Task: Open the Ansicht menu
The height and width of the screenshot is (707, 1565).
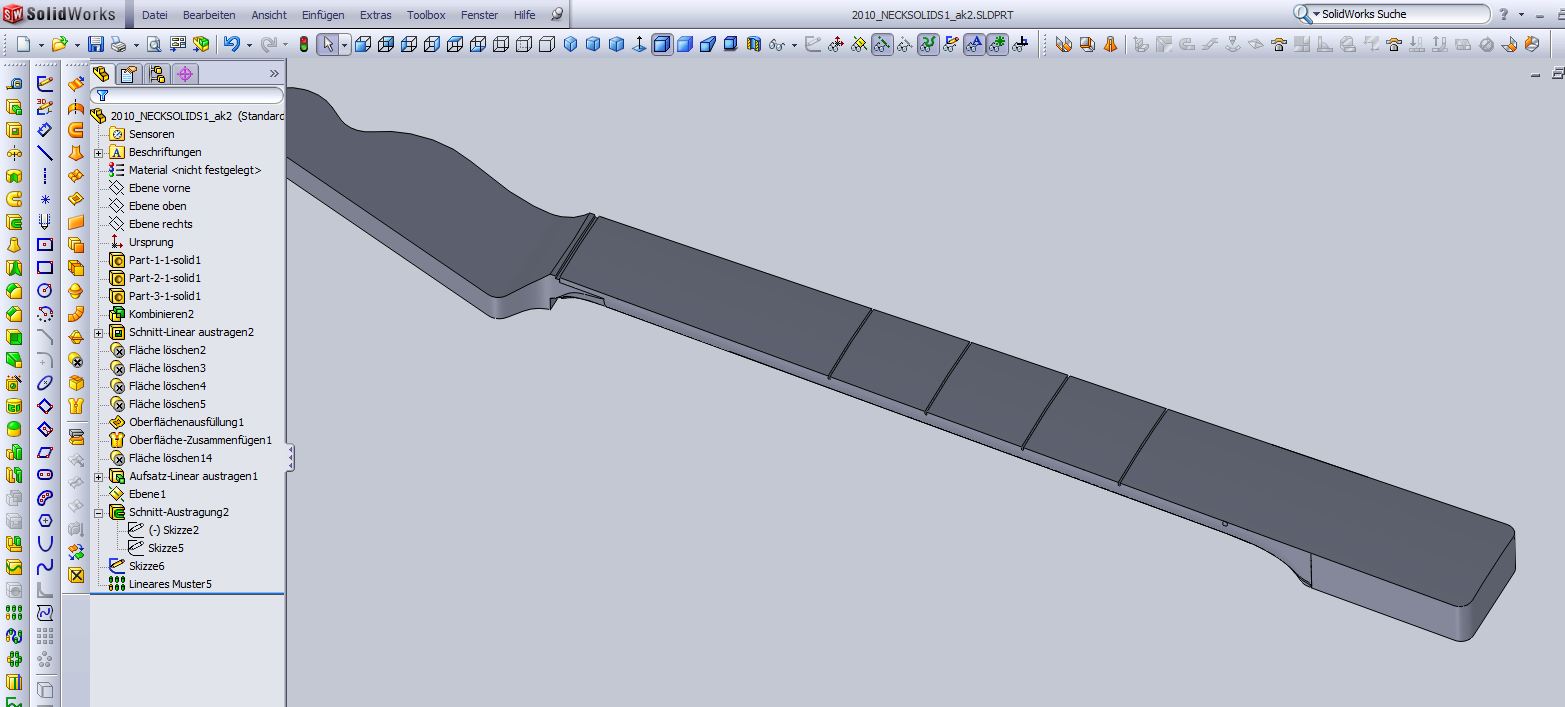Action: [269, 15]
